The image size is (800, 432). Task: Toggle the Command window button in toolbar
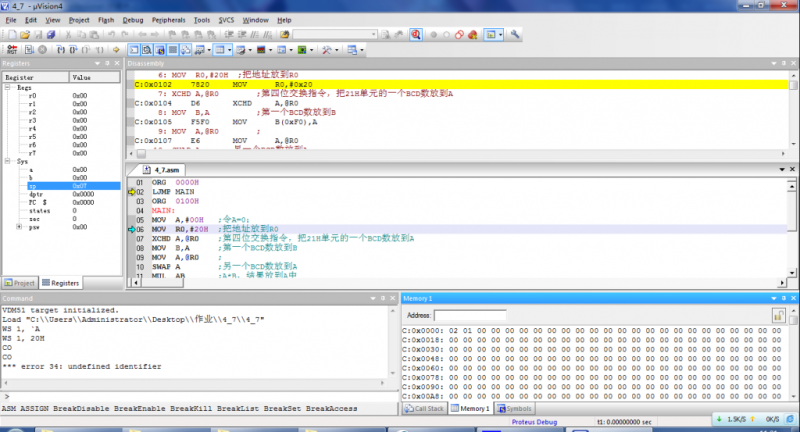(x=134, y=49)
